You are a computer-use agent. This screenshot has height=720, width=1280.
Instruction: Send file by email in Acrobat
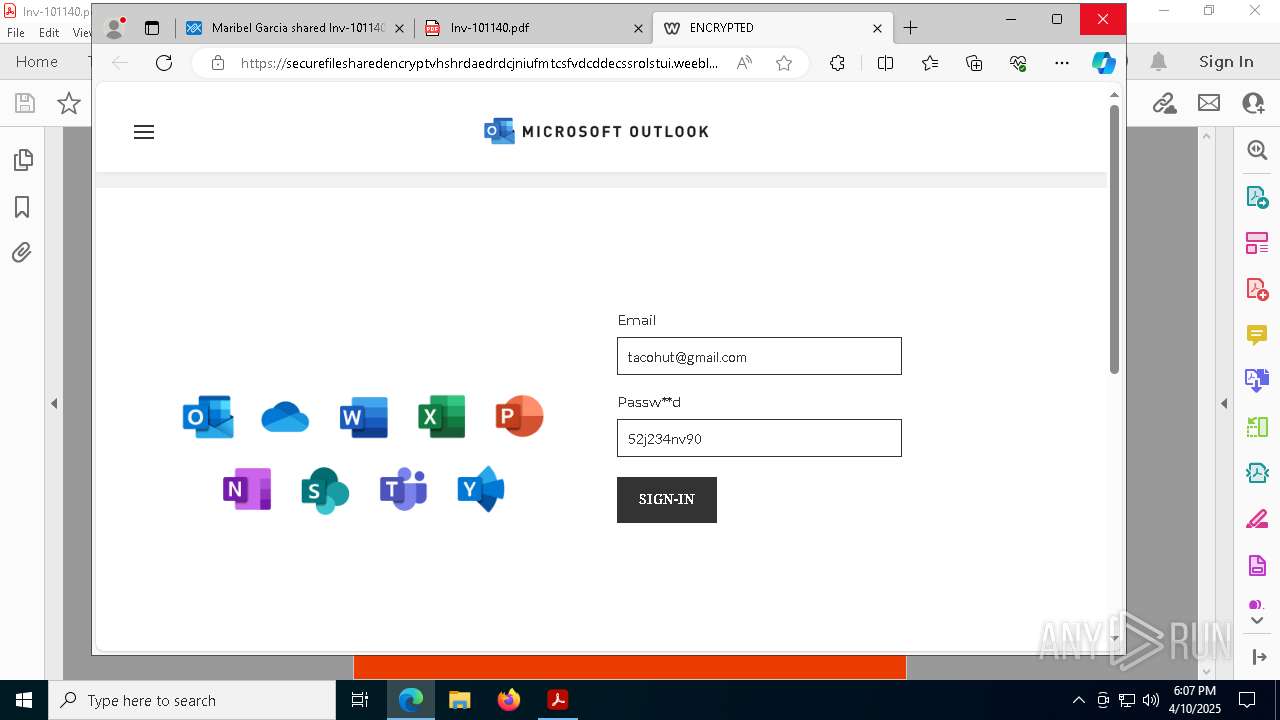[x=1209, y=103]
